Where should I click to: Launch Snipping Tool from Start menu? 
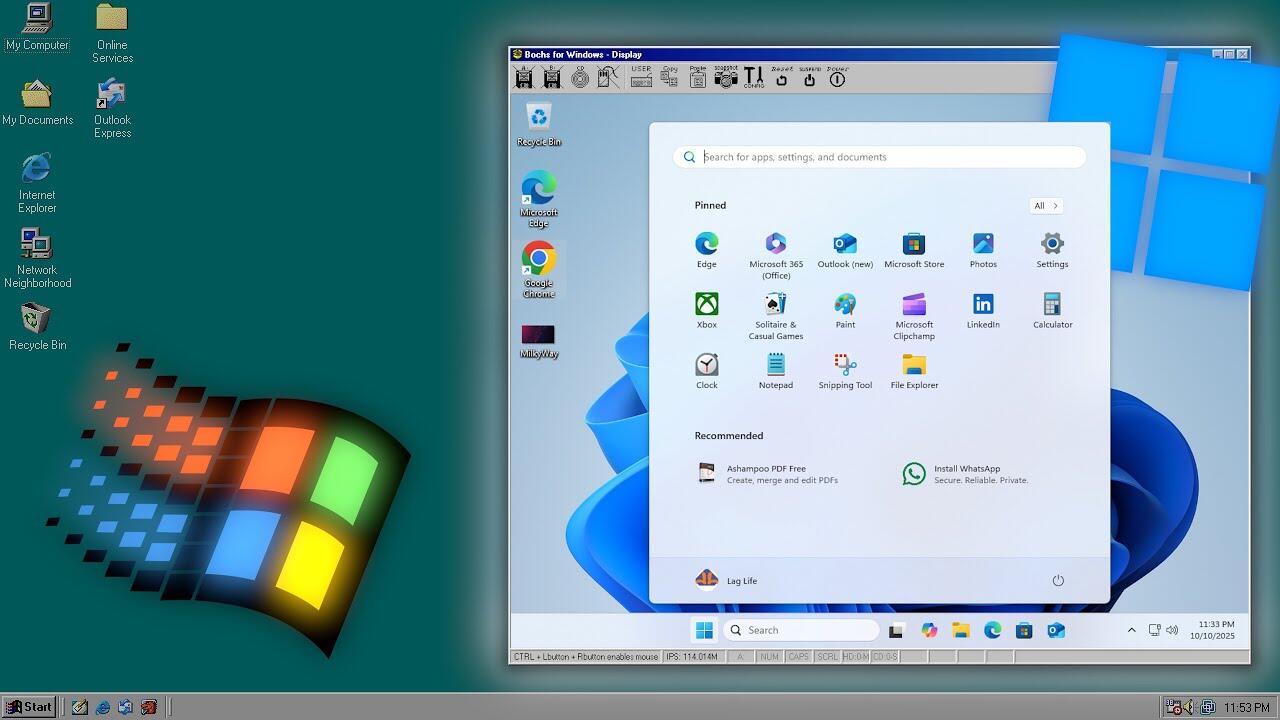(x=845, y=371)
